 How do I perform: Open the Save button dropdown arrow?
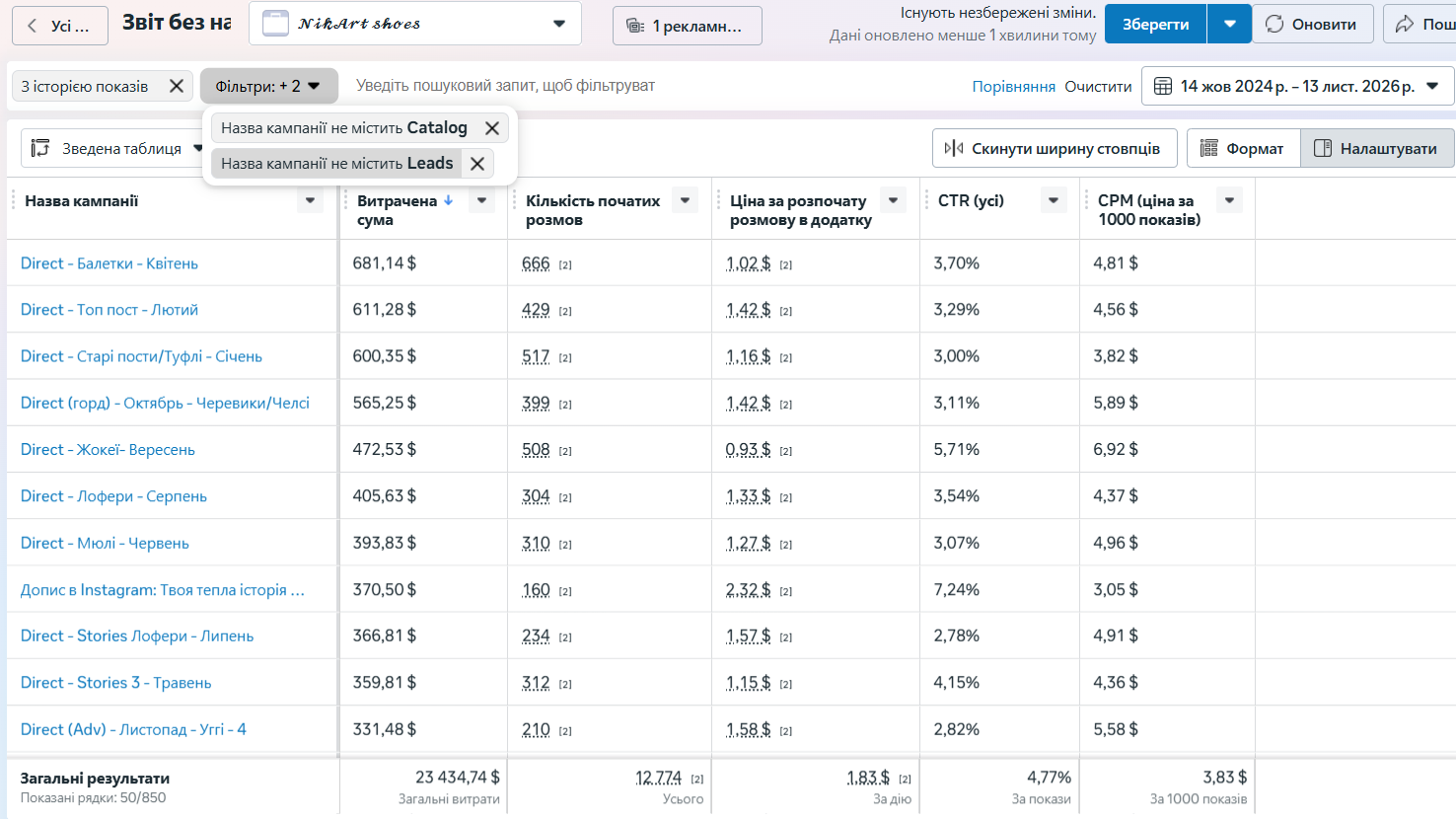pos(1229,24)
